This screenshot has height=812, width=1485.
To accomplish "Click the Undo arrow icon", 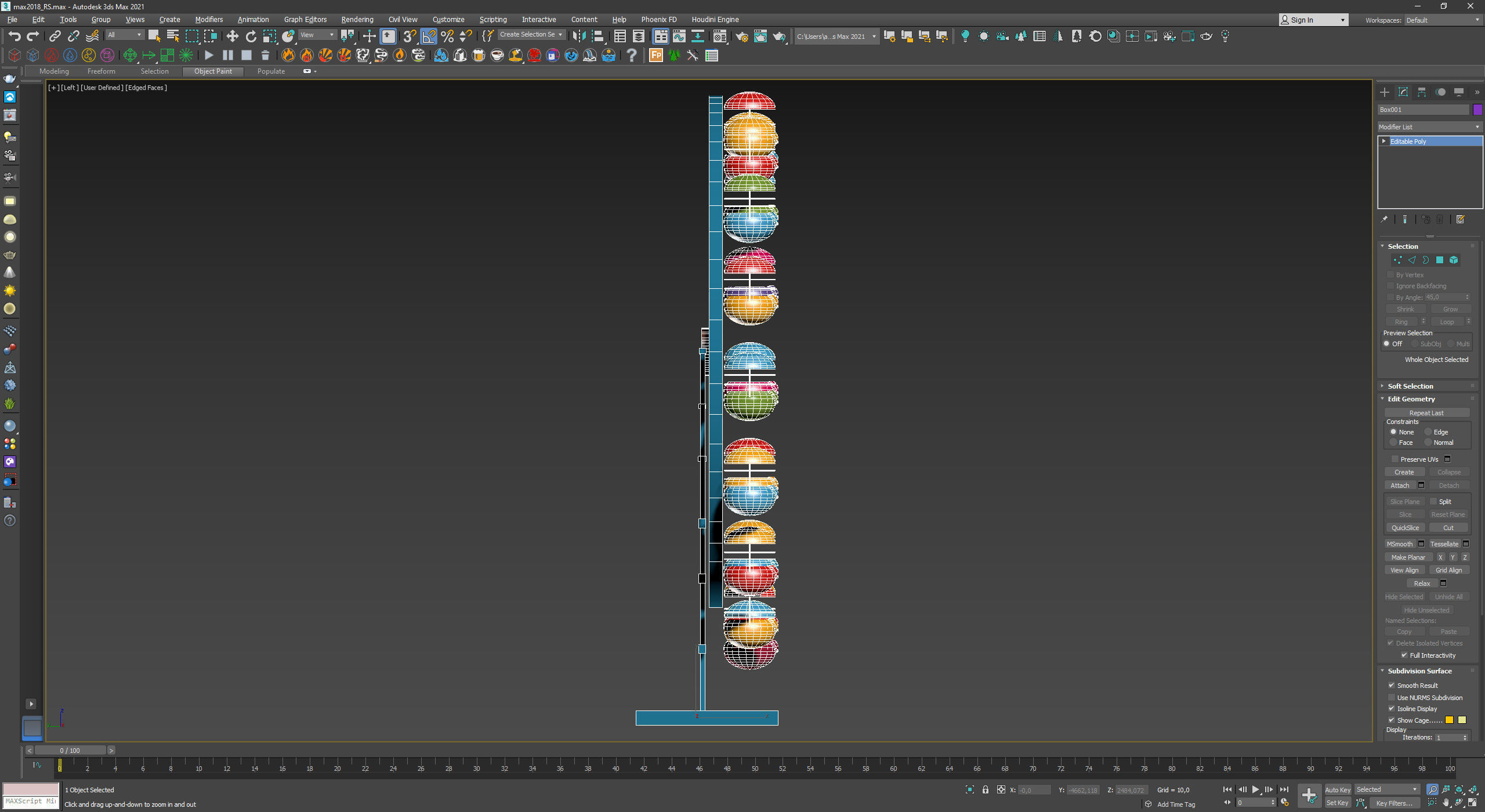I will pos(14,37).
